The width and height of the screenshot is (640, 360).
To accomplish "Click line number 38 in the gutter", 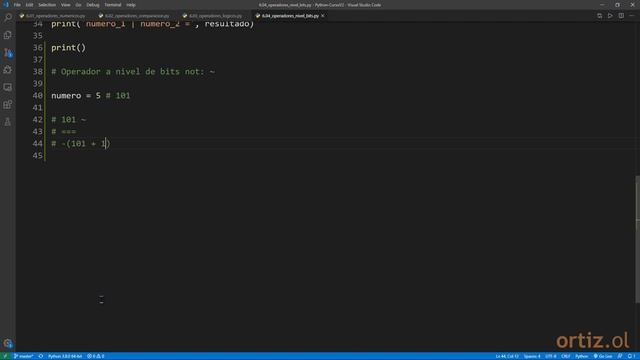I will (x=38, y=72).
